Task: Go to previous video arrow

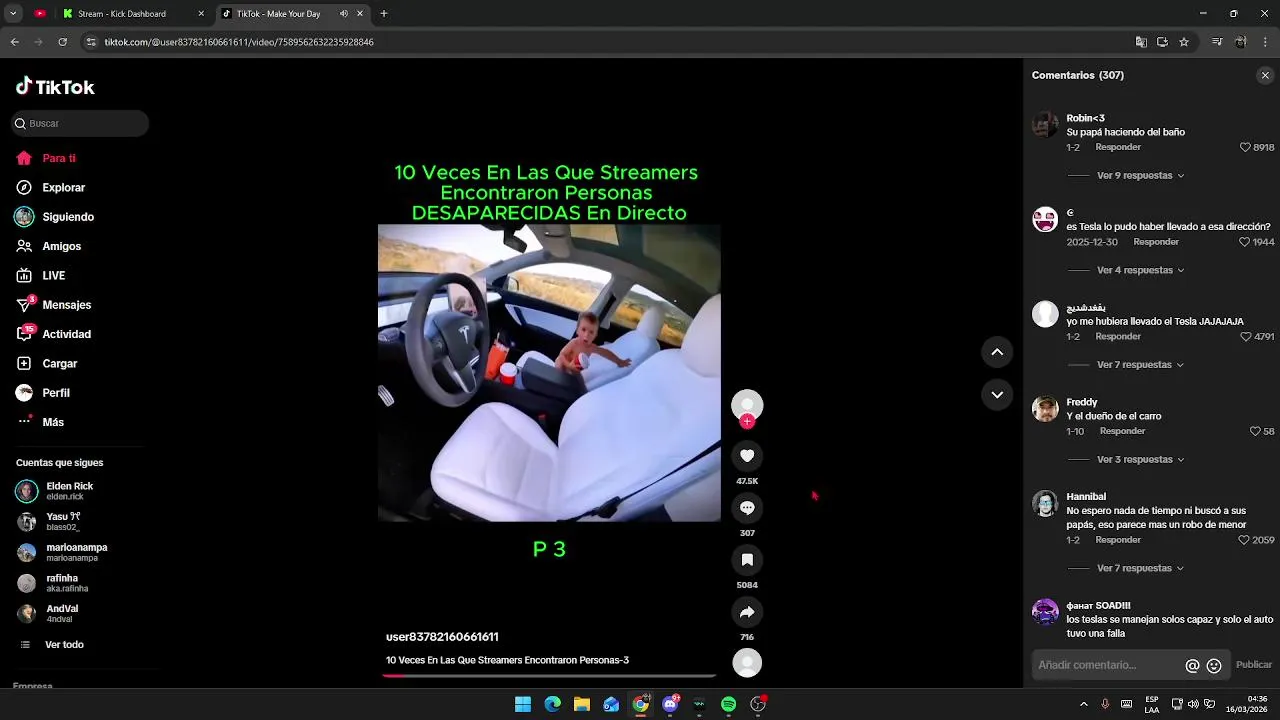Action: (997, 352)
